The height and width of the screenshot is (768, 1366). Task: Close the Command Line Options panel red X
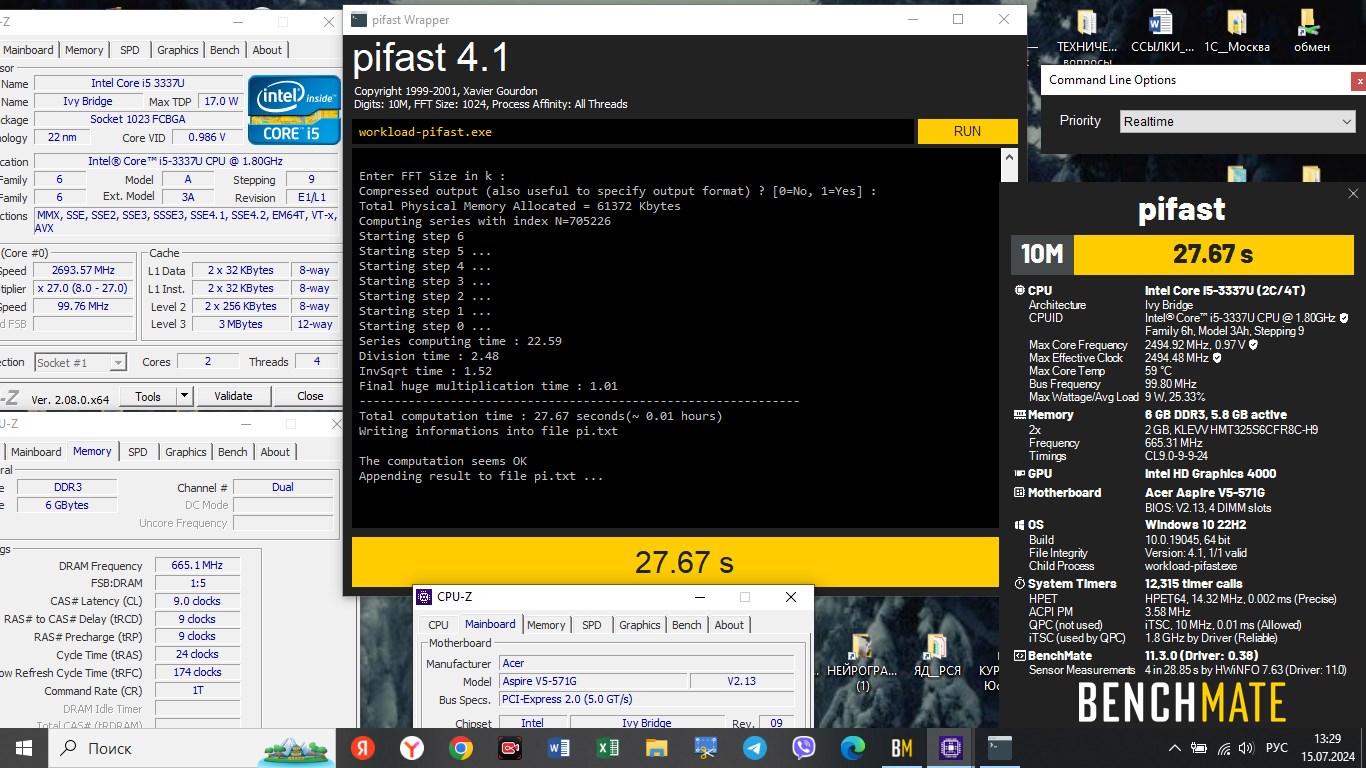pyautogui.click(x=1357, y=81)
